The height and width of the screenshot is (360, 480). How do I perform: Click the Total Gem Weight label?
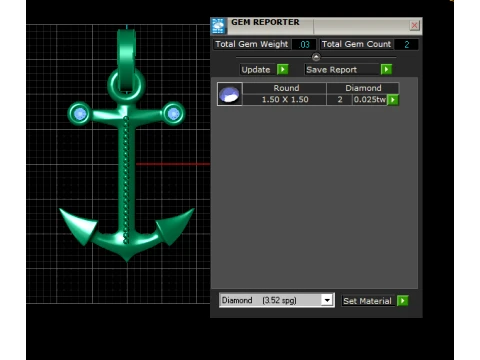point(252,44)
